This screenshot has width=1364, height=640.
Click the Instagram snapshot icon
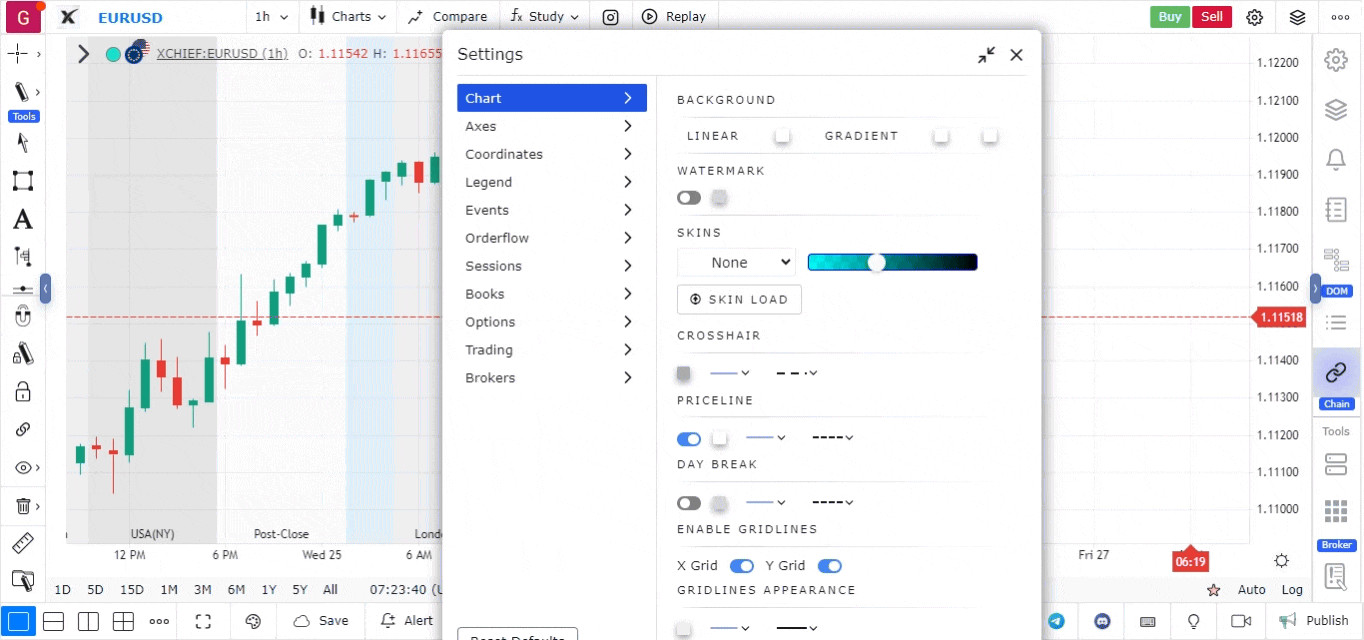pyautogui.click(x=610, y=16)
